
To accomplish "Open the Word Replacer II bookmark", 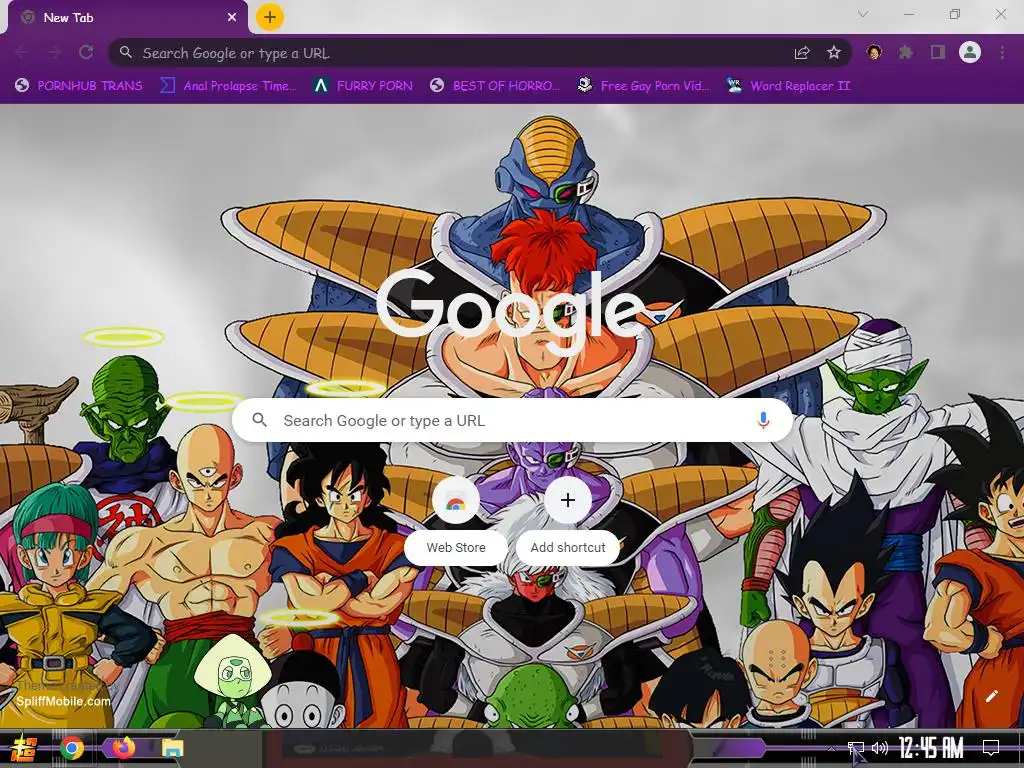I will click(x=788, y=86).
